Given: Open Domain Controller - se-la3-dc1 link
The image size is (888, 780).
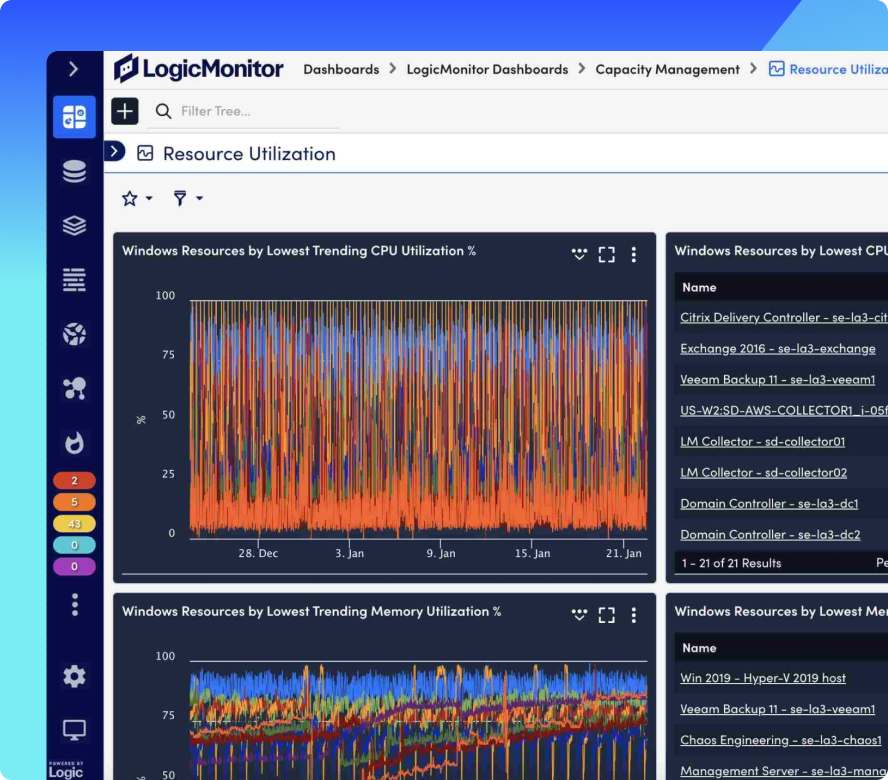Looking at the screenshot, I should [769, 504].
